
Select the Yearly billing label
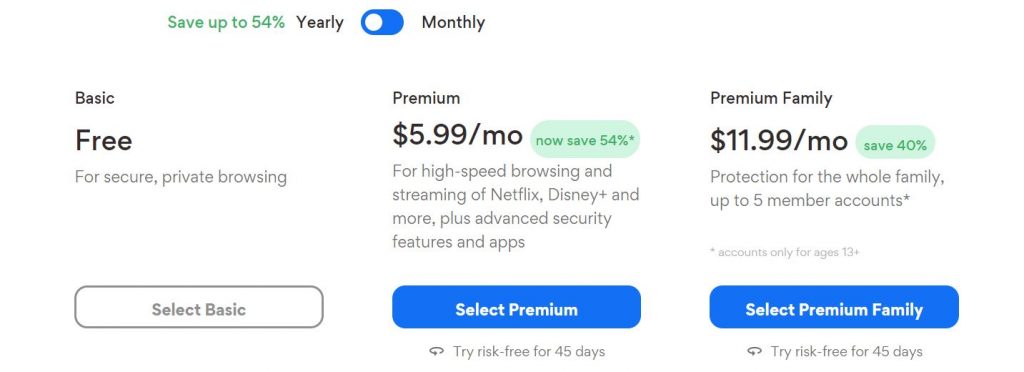pyautogui.click(x=319, y=23)
